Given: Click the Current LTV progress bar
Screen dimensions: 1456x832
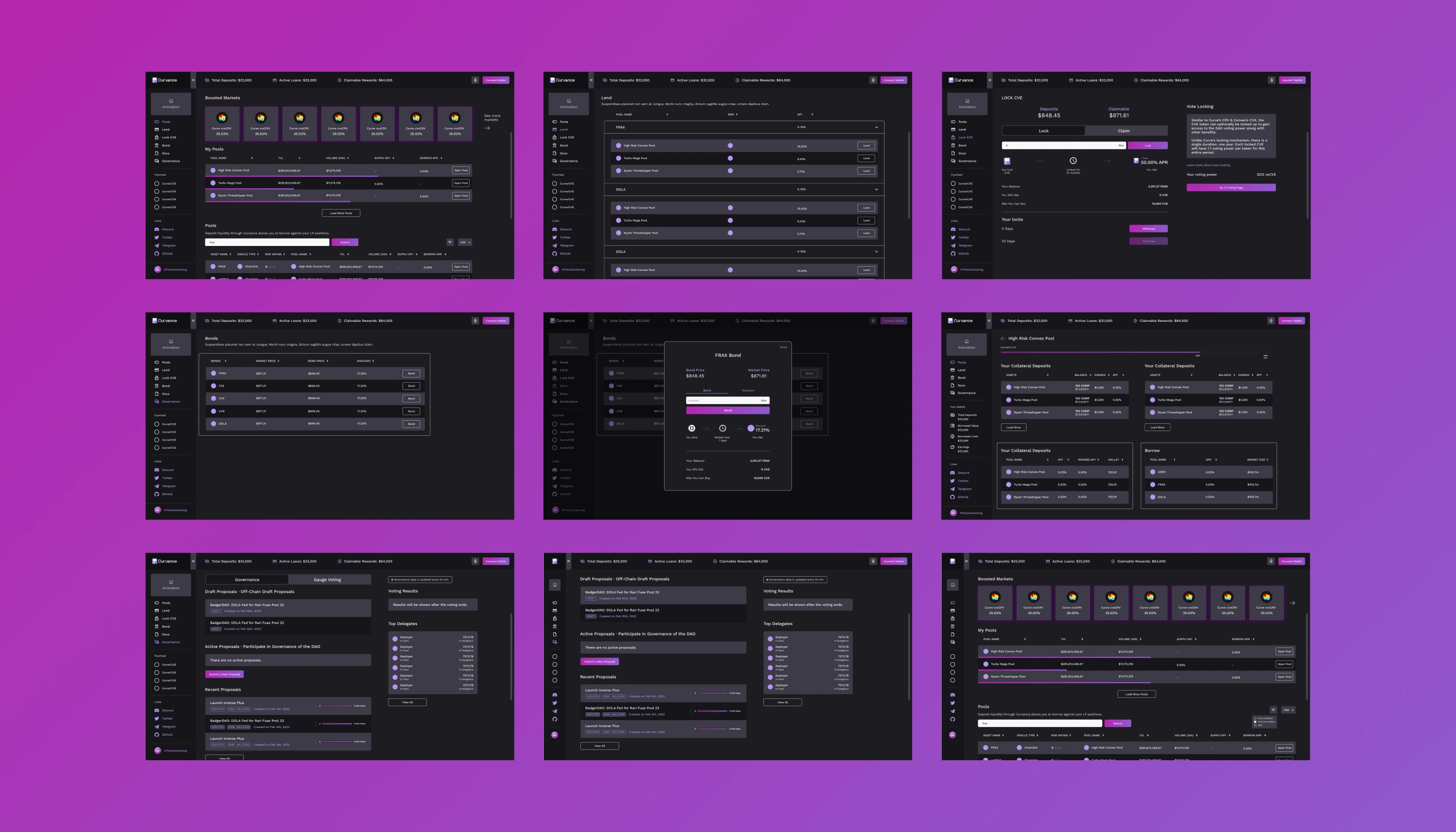Looking at the screenshot, I should 1134,353.
